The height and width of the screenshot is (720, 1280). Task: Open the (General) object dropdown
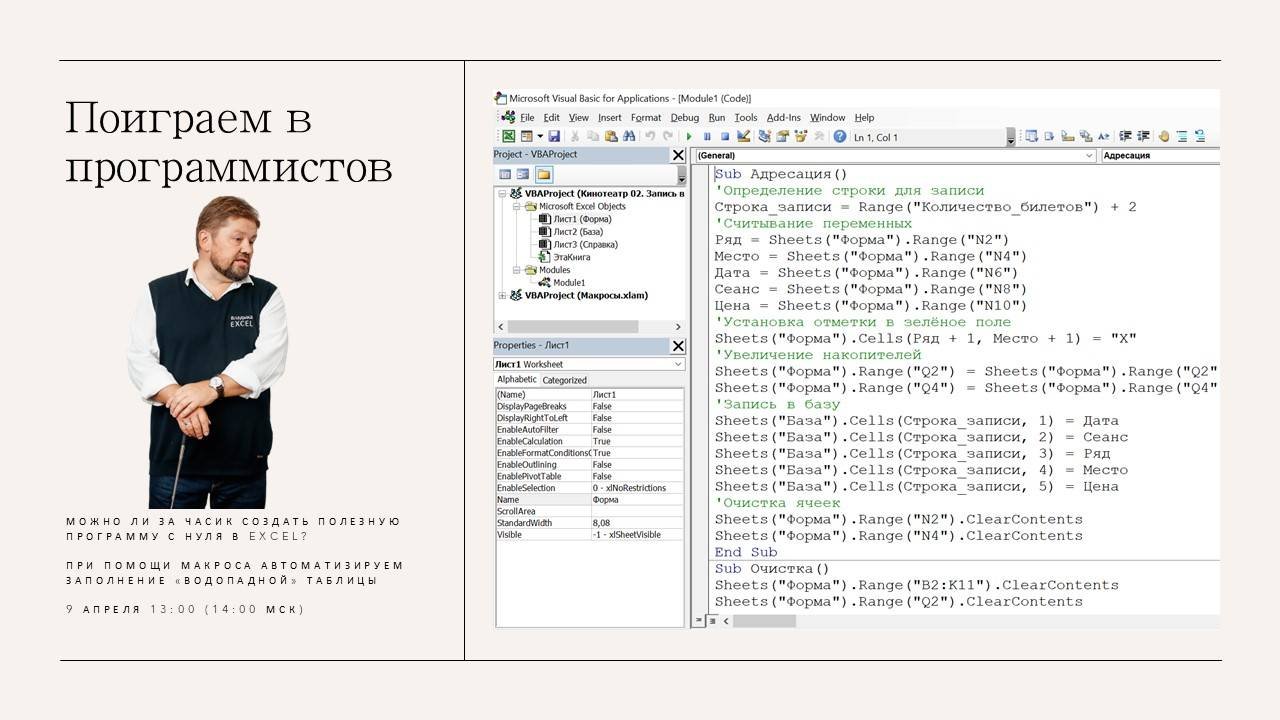pos(1089,156)
